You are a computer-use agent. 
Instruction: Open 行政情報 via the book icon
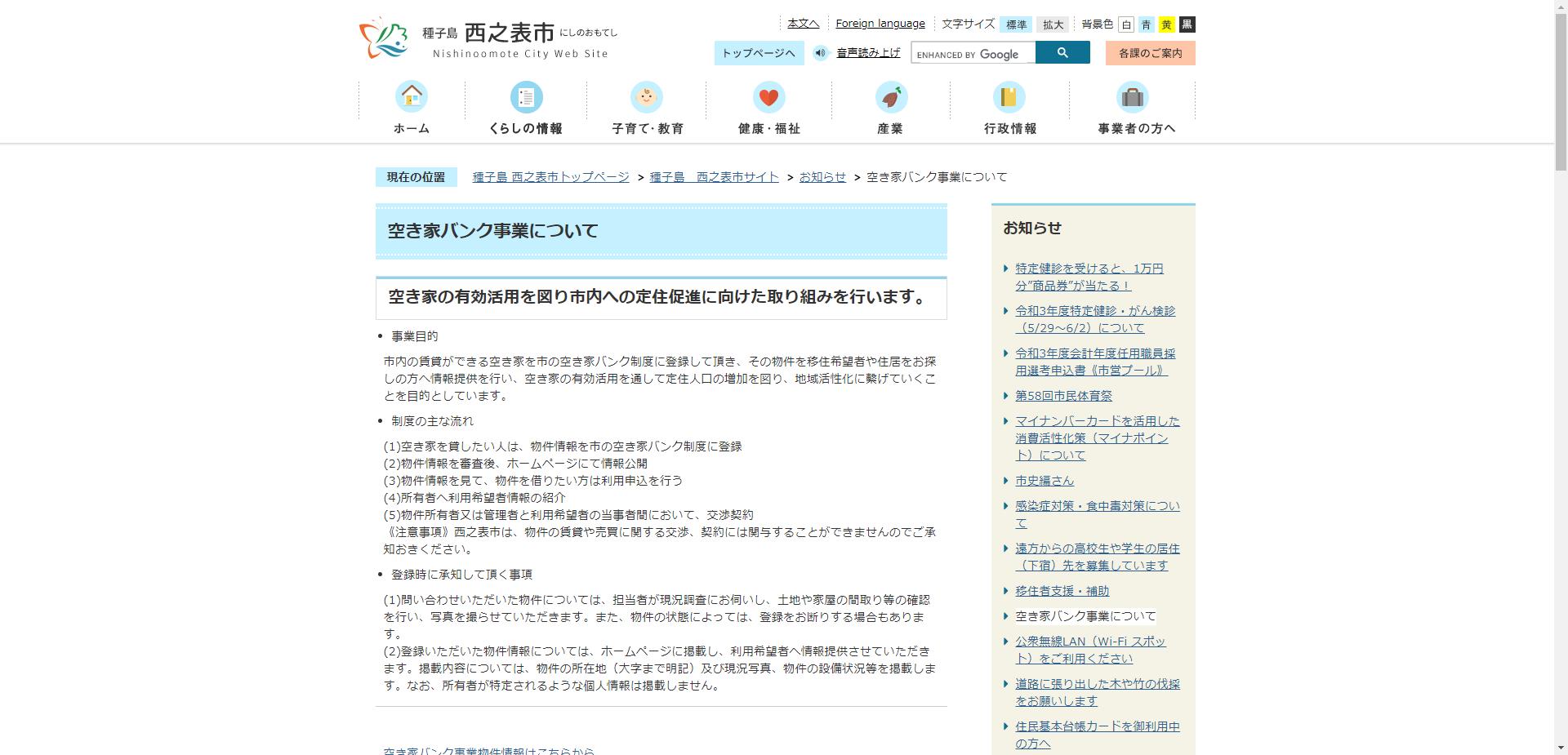click(x=1010, y=96)
